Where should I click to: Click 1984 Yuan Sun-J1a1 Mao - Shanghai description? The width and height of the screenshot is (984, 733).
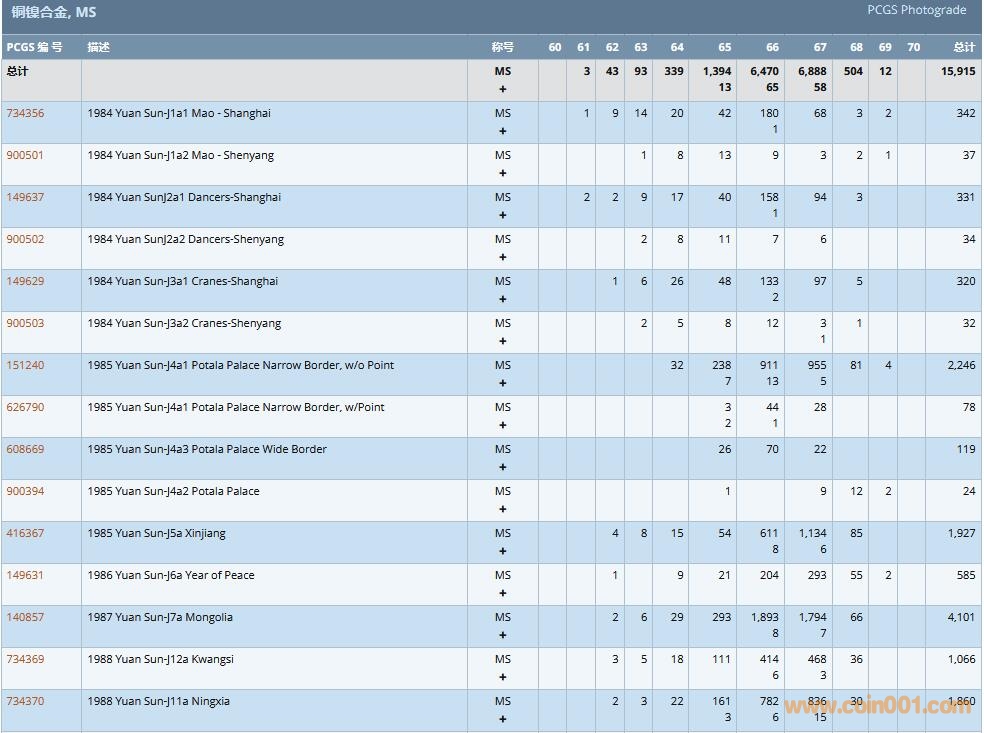click(179, 113)
